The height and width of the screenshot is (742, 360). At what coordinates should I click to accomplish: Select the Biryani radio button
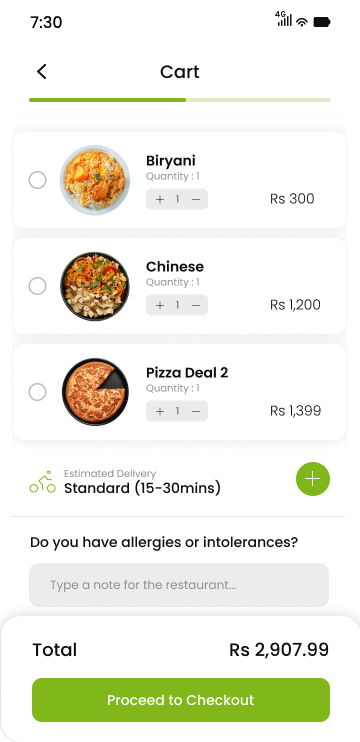coord(37,180)
